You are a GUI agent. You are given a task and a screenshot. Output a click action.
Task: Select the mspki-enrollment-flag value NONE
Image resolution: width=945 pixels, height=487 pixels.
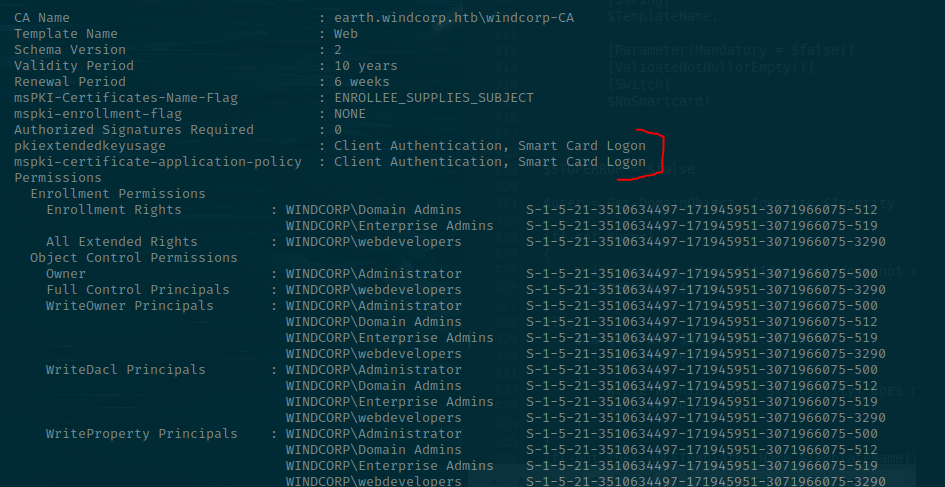pyautogui.click(x=350, y=114)
